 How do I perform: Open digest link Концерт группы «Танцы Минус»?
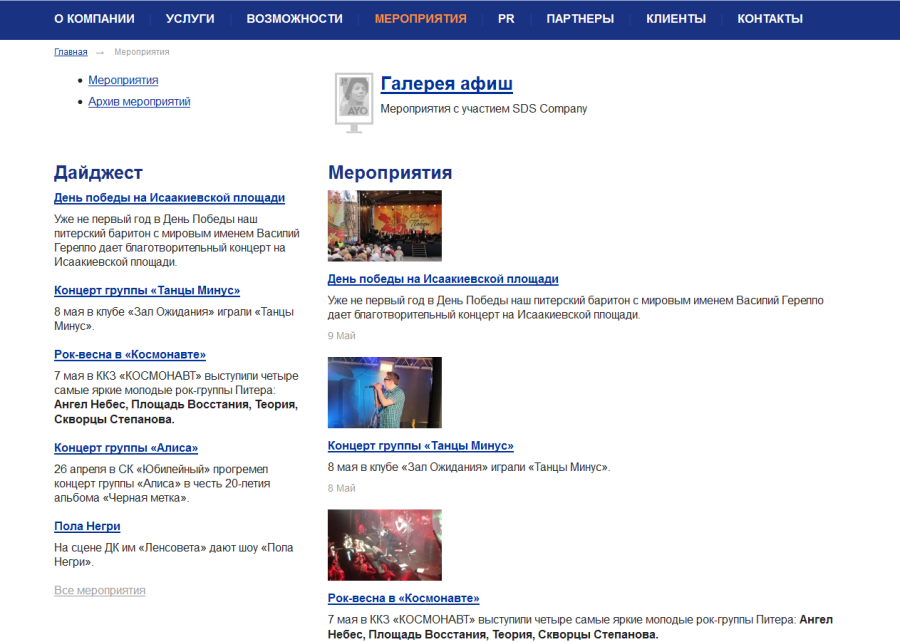(x=147, y=290)
